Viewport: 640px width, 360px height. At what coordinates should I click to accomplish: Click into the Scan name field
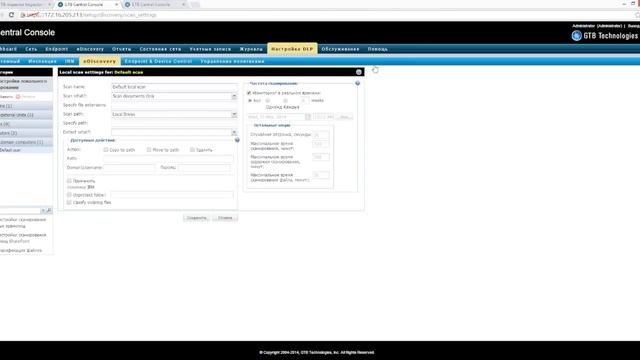(x=174, y=87)
